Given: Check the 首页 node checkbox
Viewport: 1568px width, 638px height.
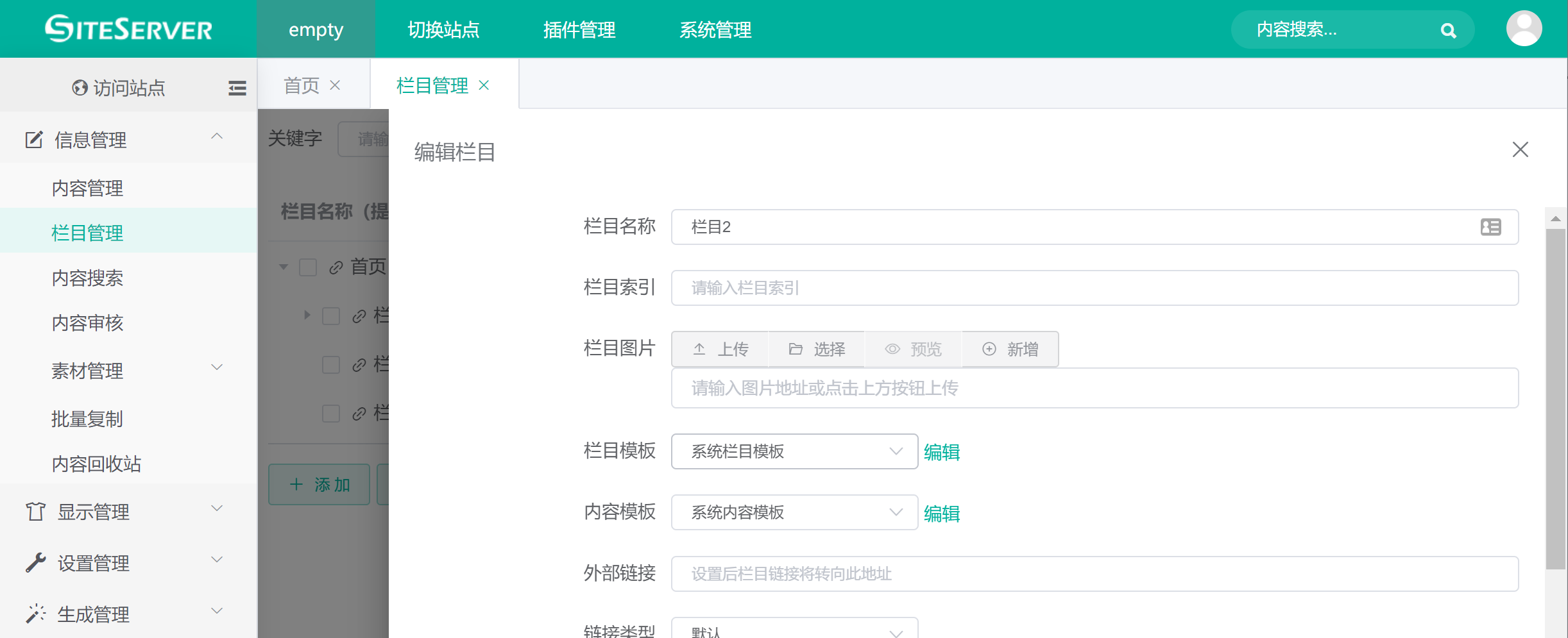Looking at the screenshot, I should click(x=307, y=267).
